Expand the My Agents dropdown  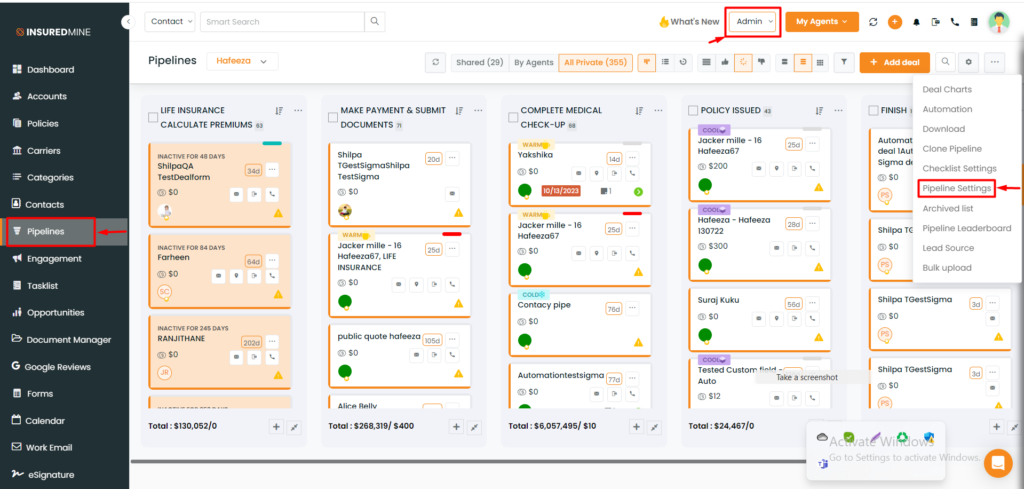click(822, 22)
